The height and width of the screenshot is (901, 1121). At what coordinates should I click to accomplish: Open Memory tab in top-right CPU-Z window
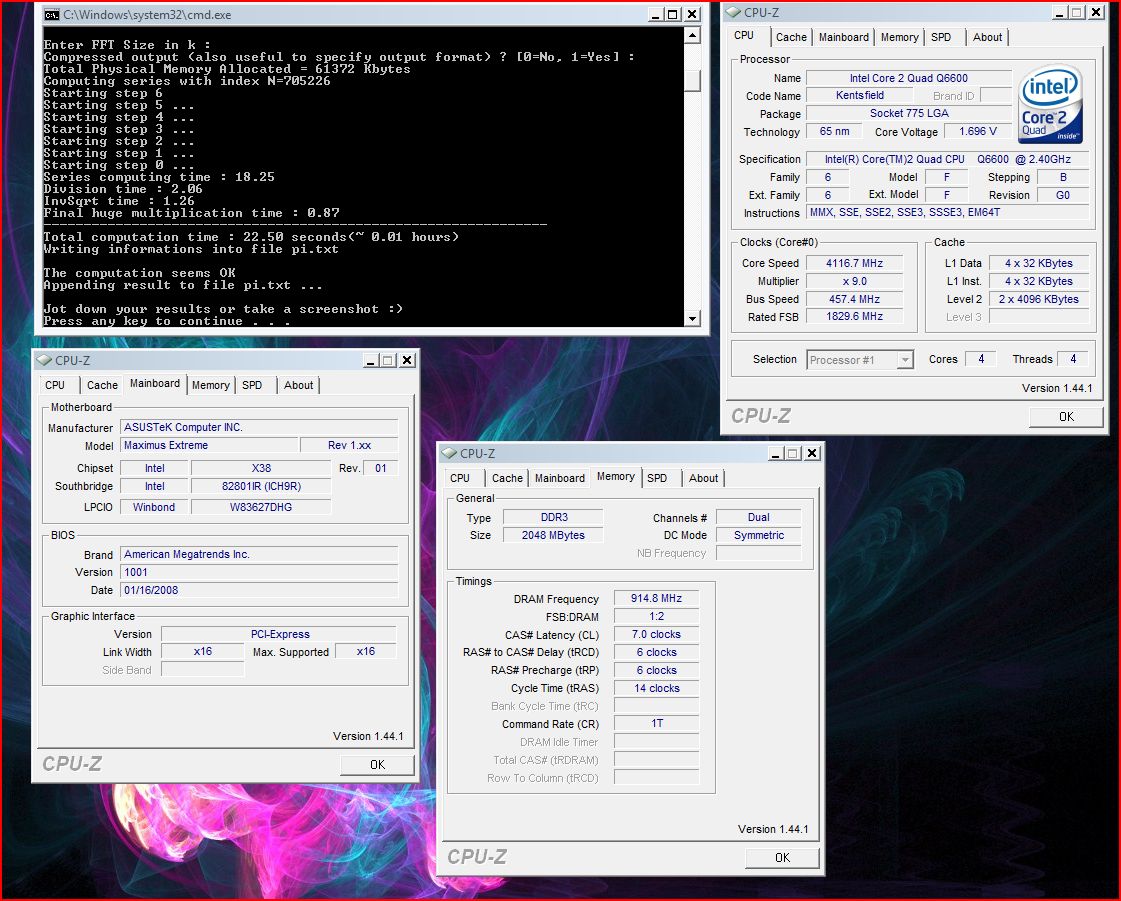(899, 37)
